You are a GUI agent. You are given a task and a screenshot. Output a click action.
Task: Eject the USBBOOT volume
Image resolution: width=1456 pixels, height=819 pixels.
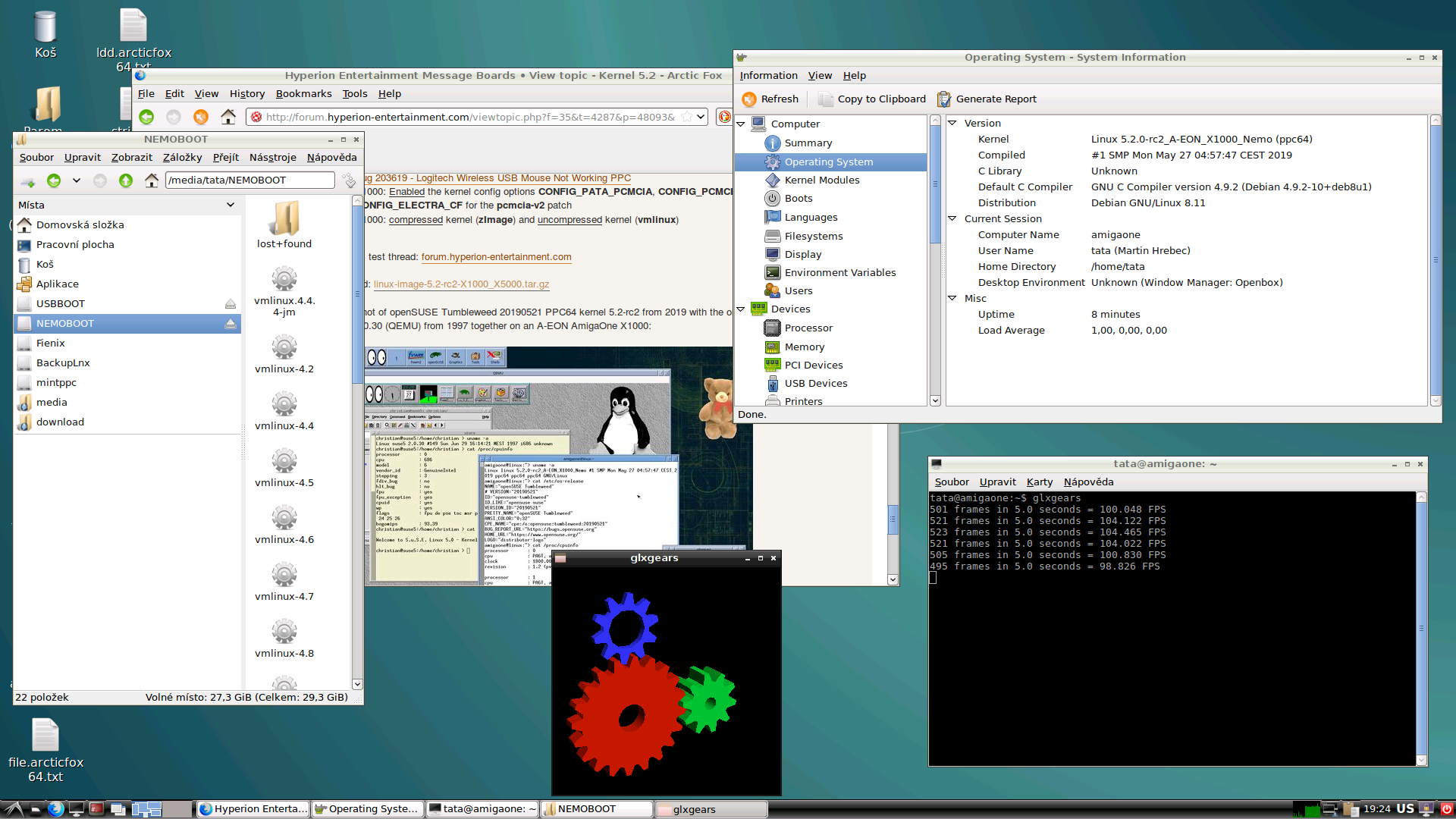(231, 304)
